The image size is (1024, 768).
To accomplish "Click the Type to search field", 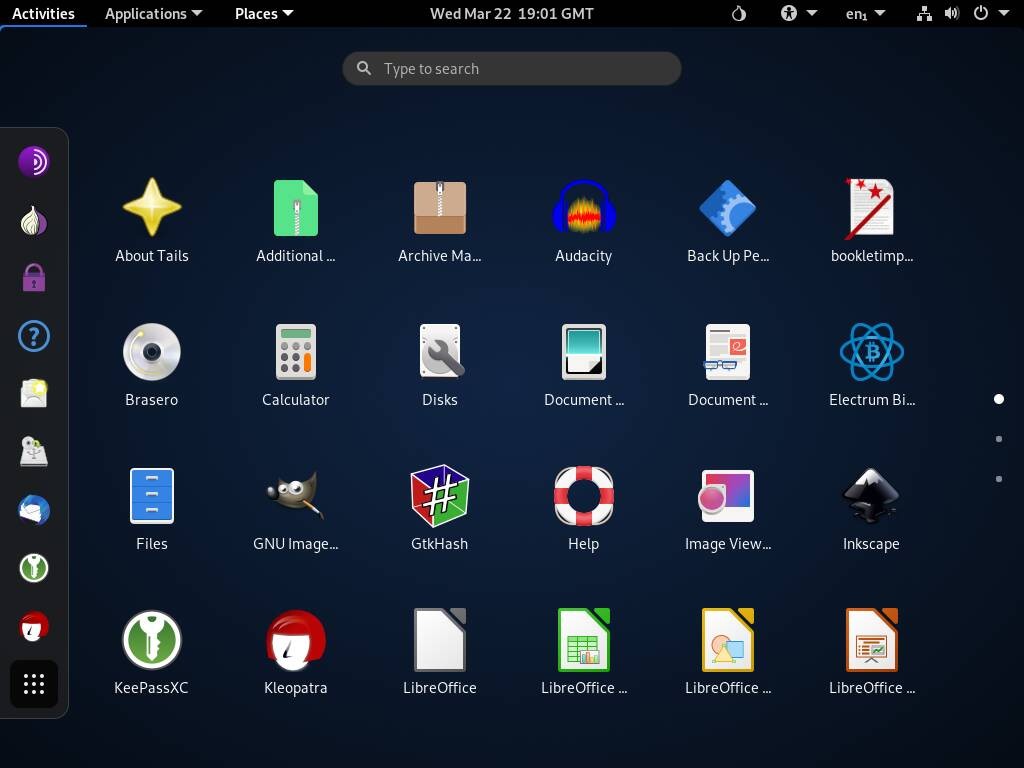I will pos(512,69).
